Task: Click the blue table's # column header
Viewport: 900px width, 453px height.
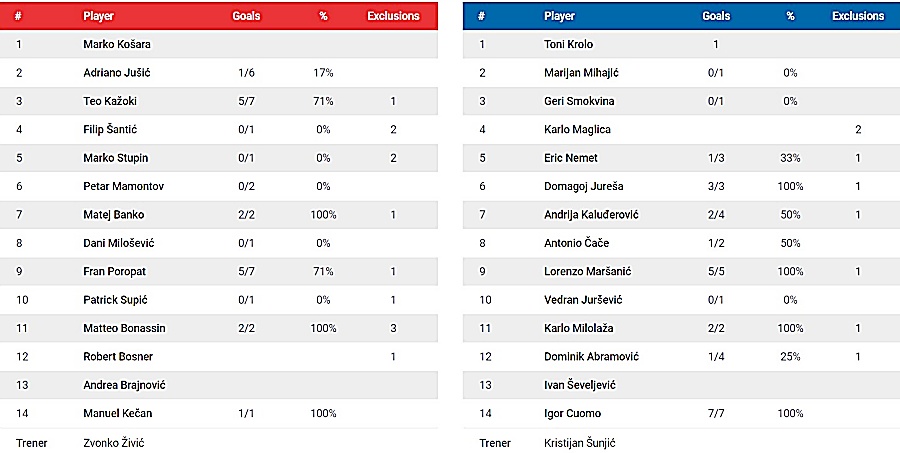Action: click(482, 16)
